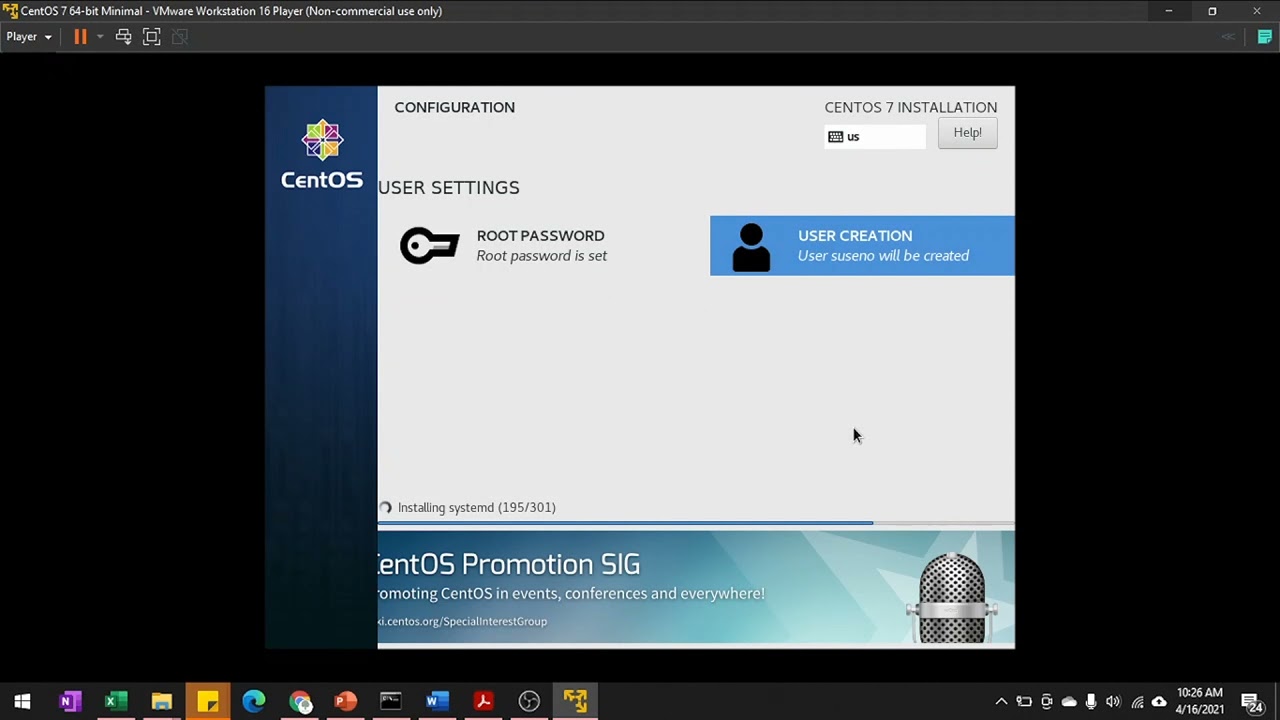Open the notification center with 24 badge
The image size is (1280, 720).
[x=1251, y=702]
